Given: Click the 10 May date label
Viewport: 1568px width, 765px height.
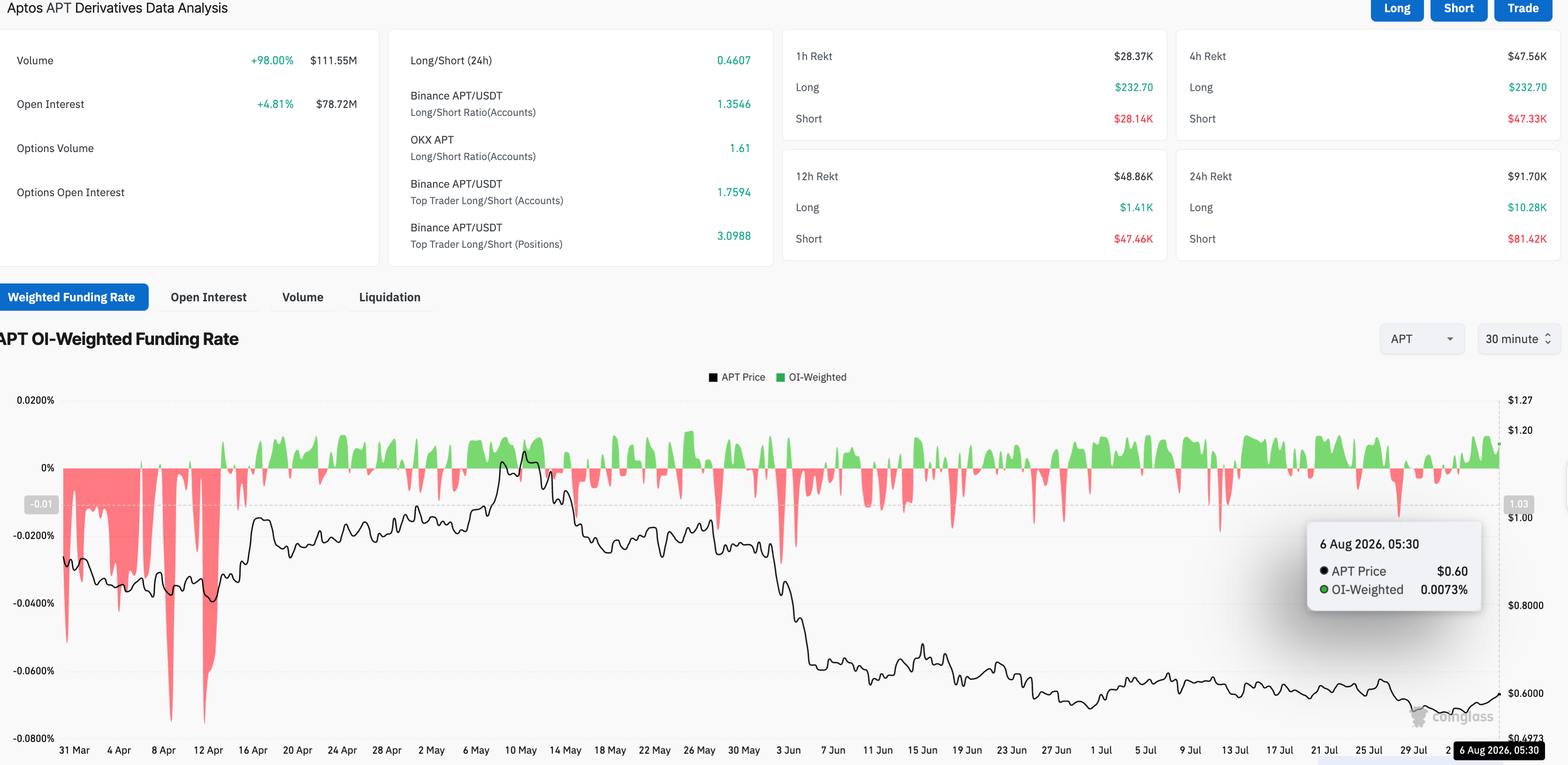Looking at the screenshot, I should click(x=520, y=750).
